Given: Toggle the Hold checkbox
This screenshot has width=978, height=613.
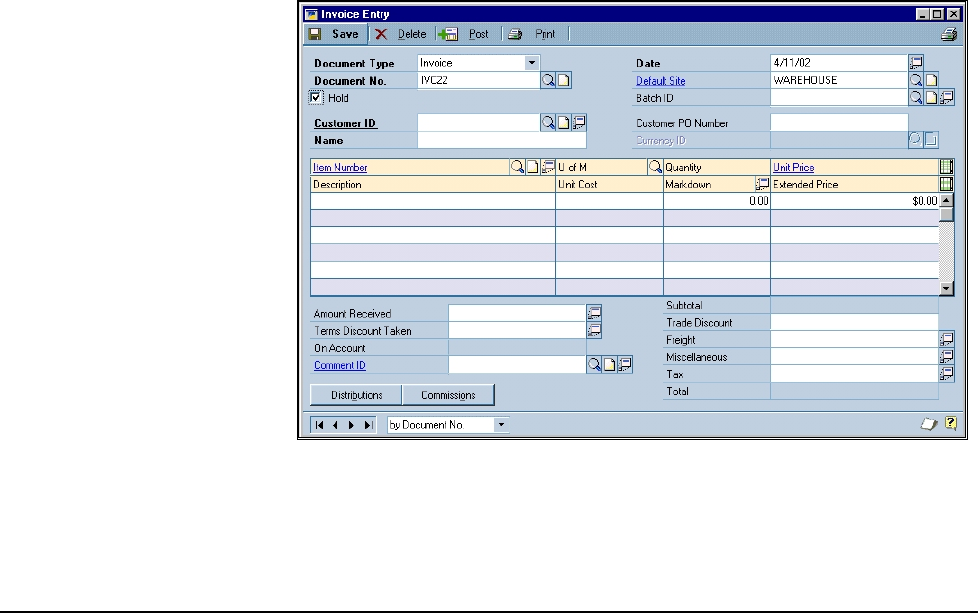Looking at the screenshot, I should pos(317,98).
